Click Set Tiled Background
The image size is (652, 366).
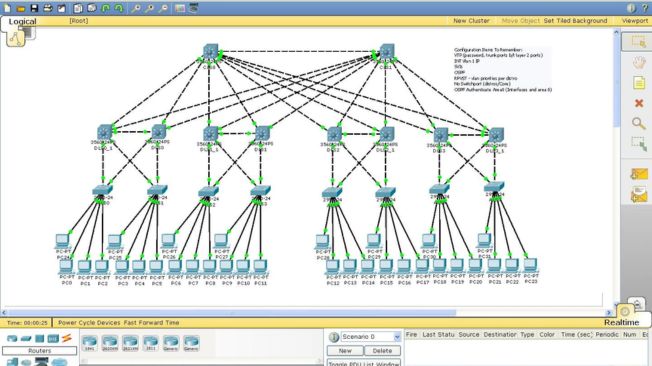tap(575, 20)
